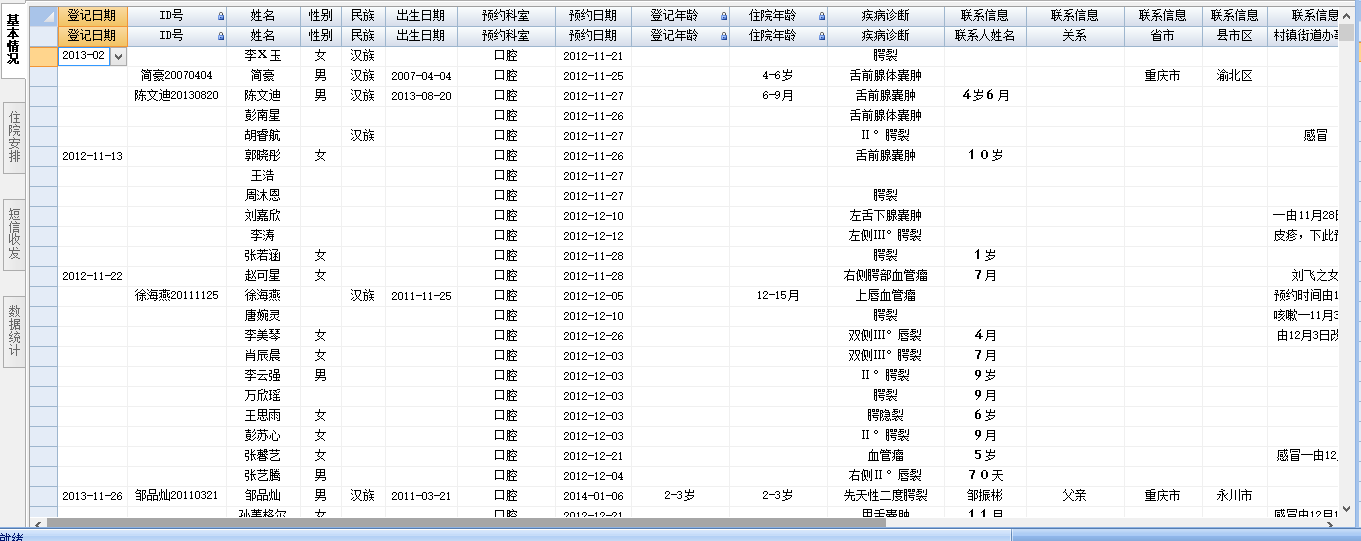Screen dimensions: 1361x541
Task: Select the patient name cell 邹品灿
Action: (263, 496)
